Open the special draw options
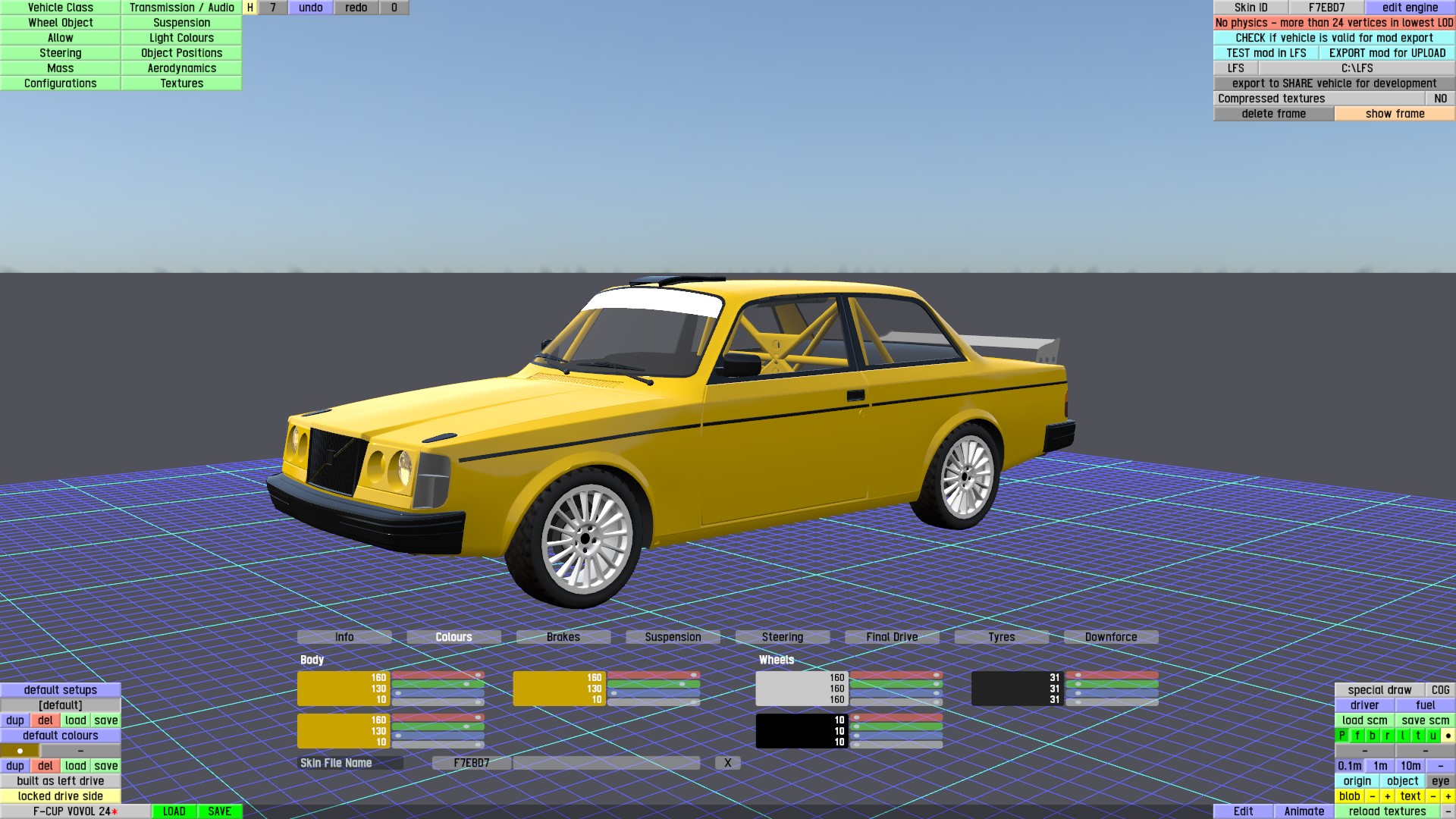 pos(1379,690)
